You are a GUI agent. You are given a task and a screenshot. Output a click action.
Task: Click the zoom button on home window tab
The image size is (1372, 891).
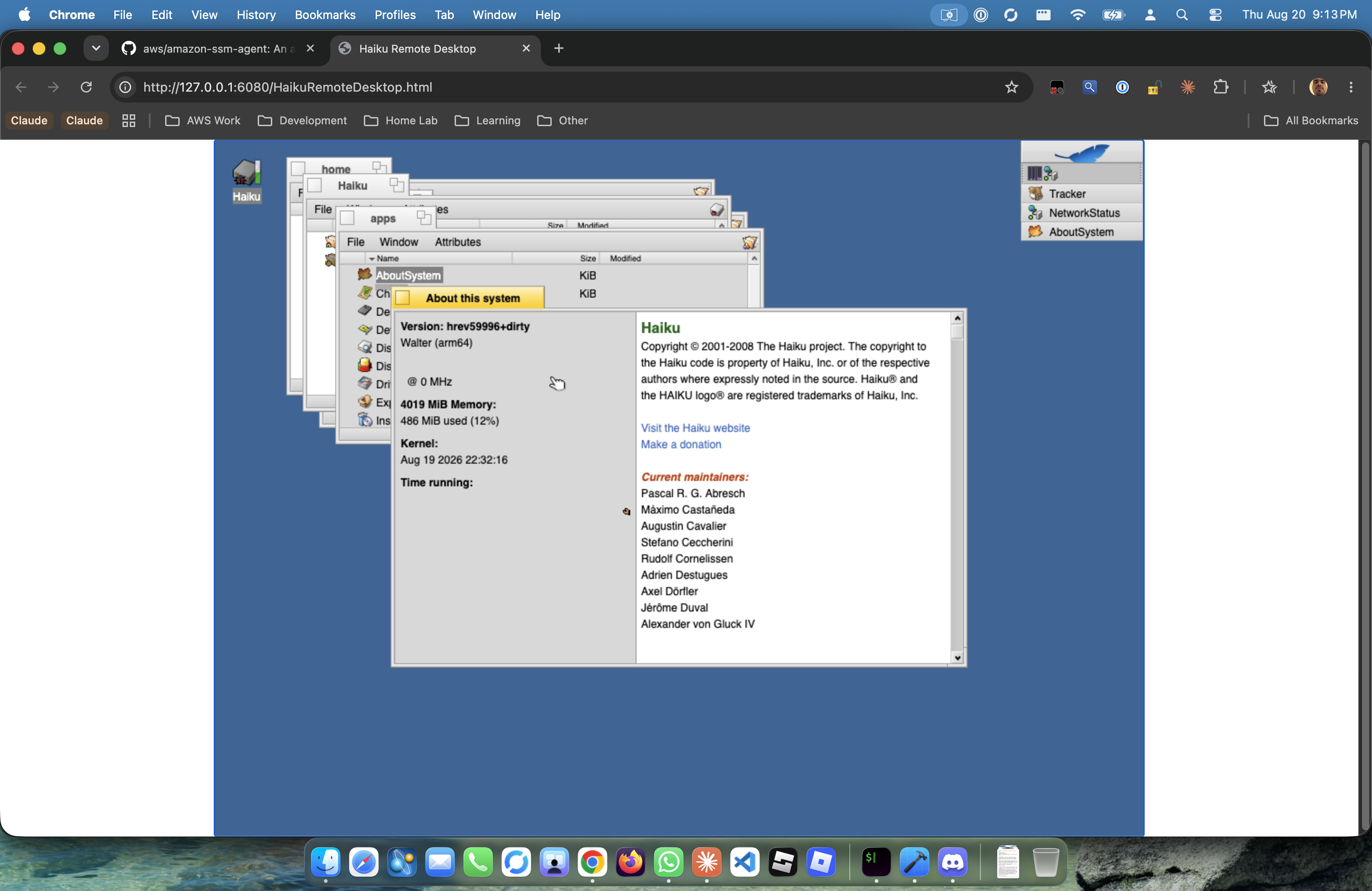(379, 168)
